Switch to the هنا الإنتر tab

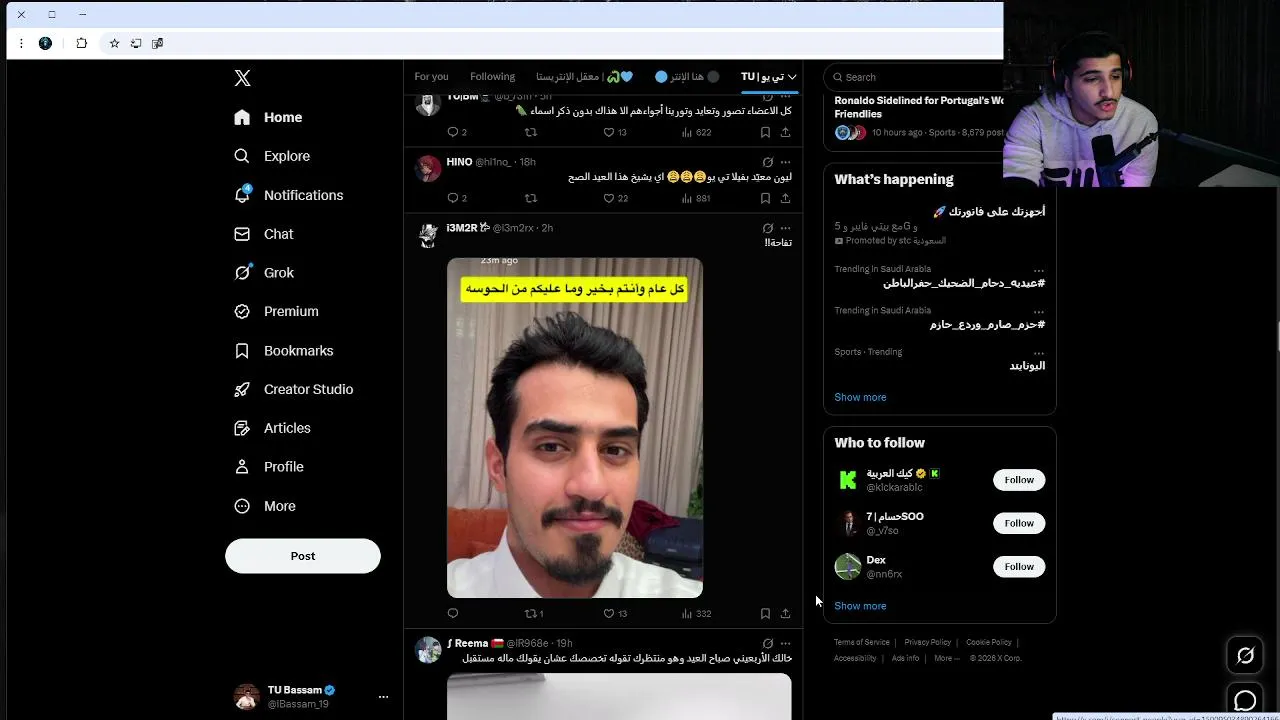pos(687,77)
